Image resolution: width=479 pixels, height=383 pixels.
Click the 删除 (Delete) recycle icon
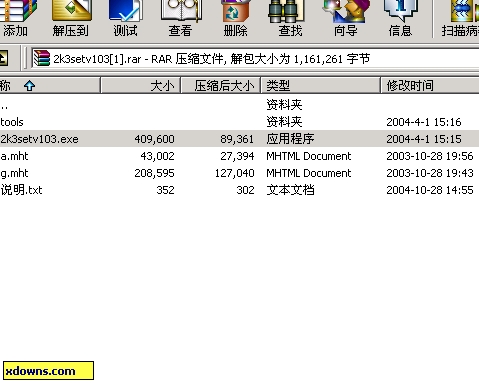235,17
